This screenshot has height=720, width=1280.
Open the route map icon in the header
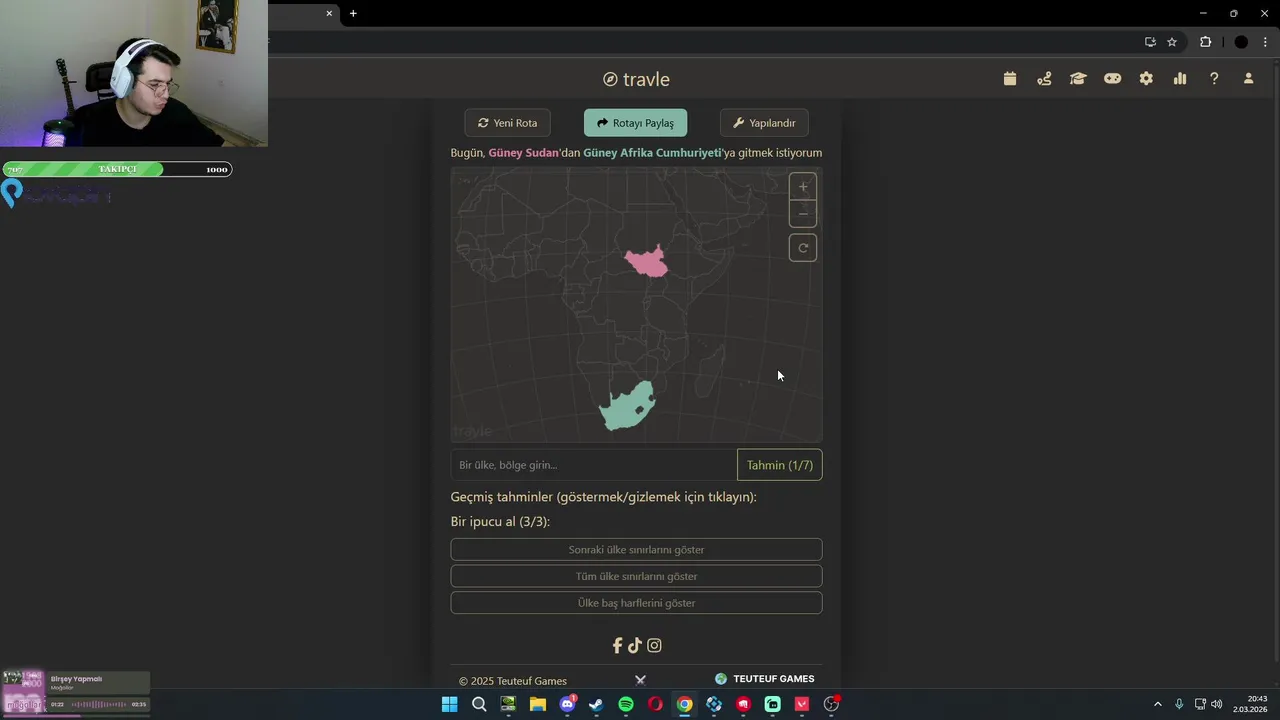(1044, 79)
